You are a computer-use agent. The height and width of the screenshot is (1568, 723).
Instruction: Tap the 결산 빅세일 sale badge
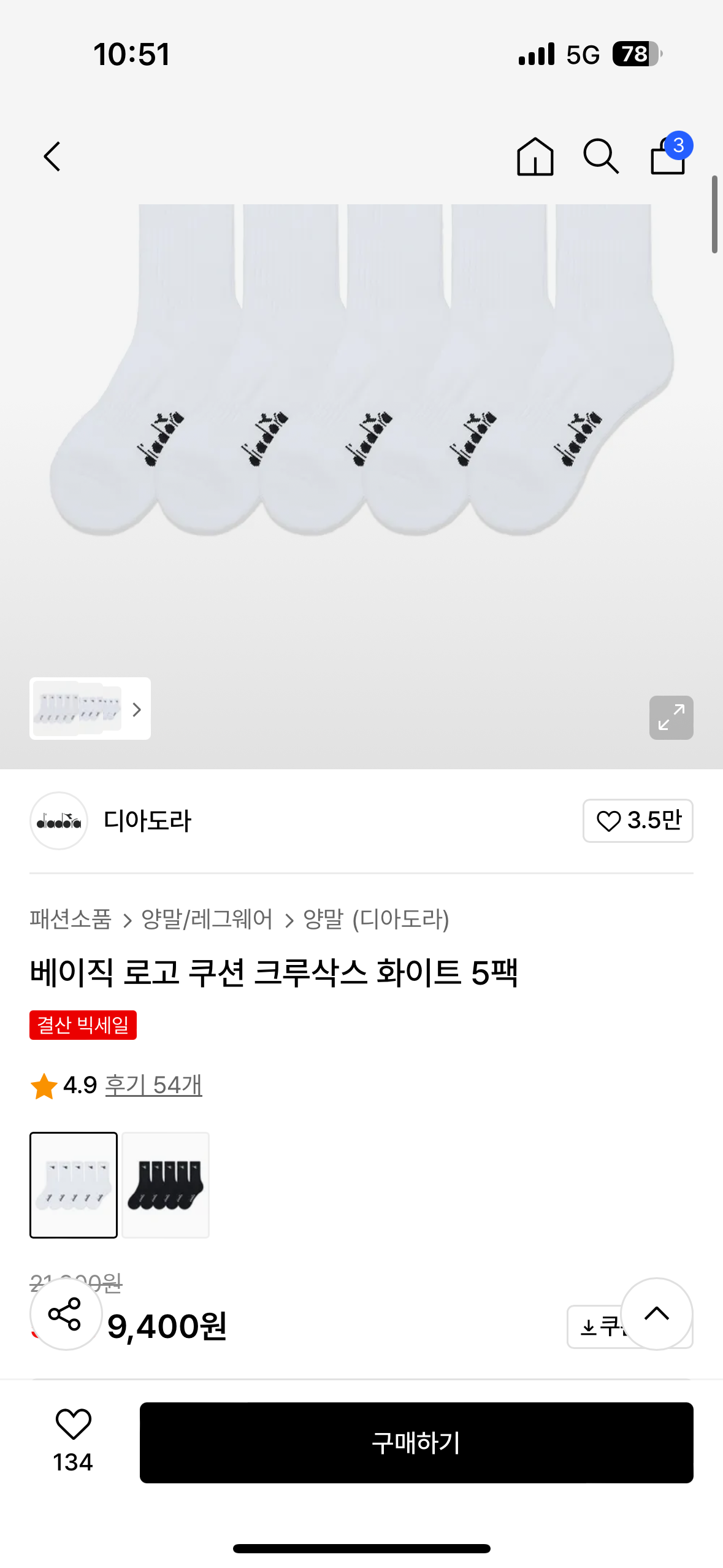83,1024
